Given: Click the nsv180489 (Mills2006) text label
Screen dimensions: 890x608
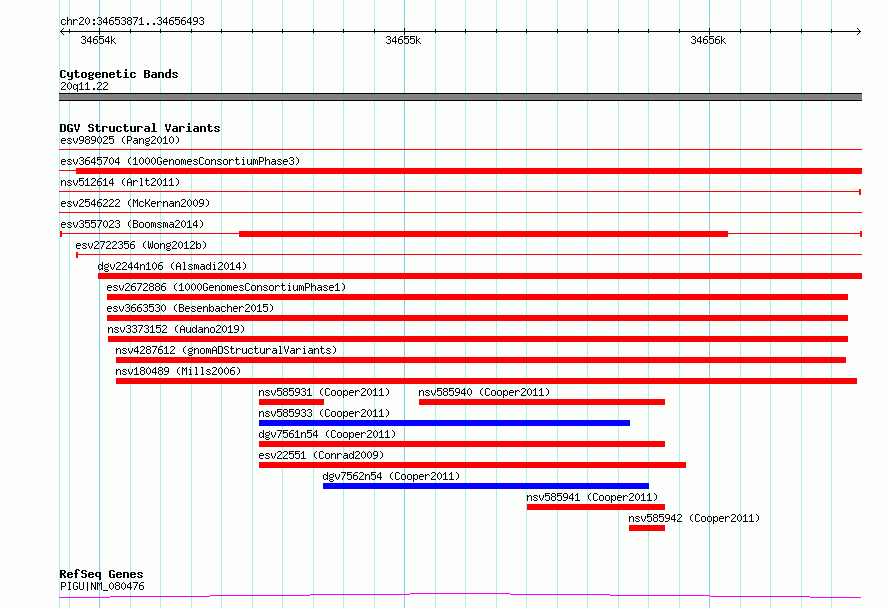Looking at the screenshot, I should tap(178, 371).
